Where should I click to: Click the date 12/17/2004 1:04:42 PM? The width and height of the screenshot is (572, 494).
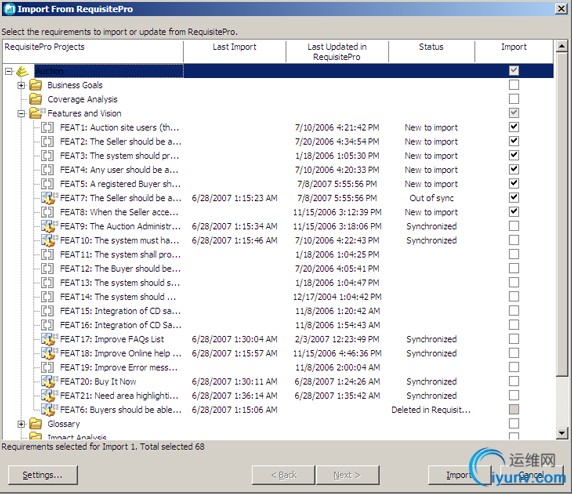point(337,297)
